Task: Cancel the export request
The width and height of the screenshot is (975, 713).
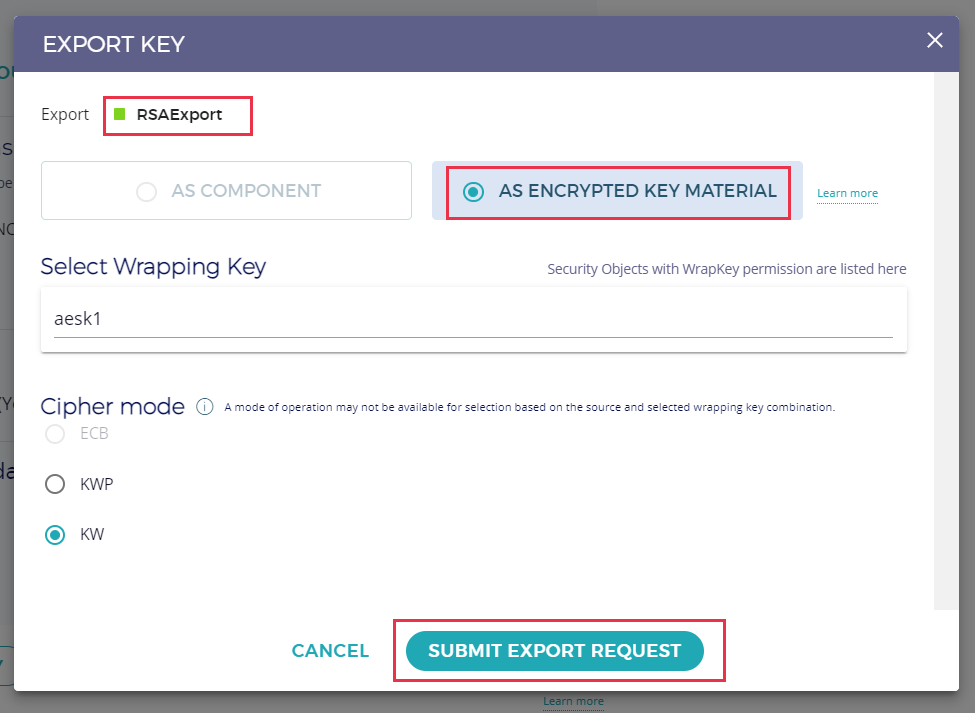Action: 330,651
